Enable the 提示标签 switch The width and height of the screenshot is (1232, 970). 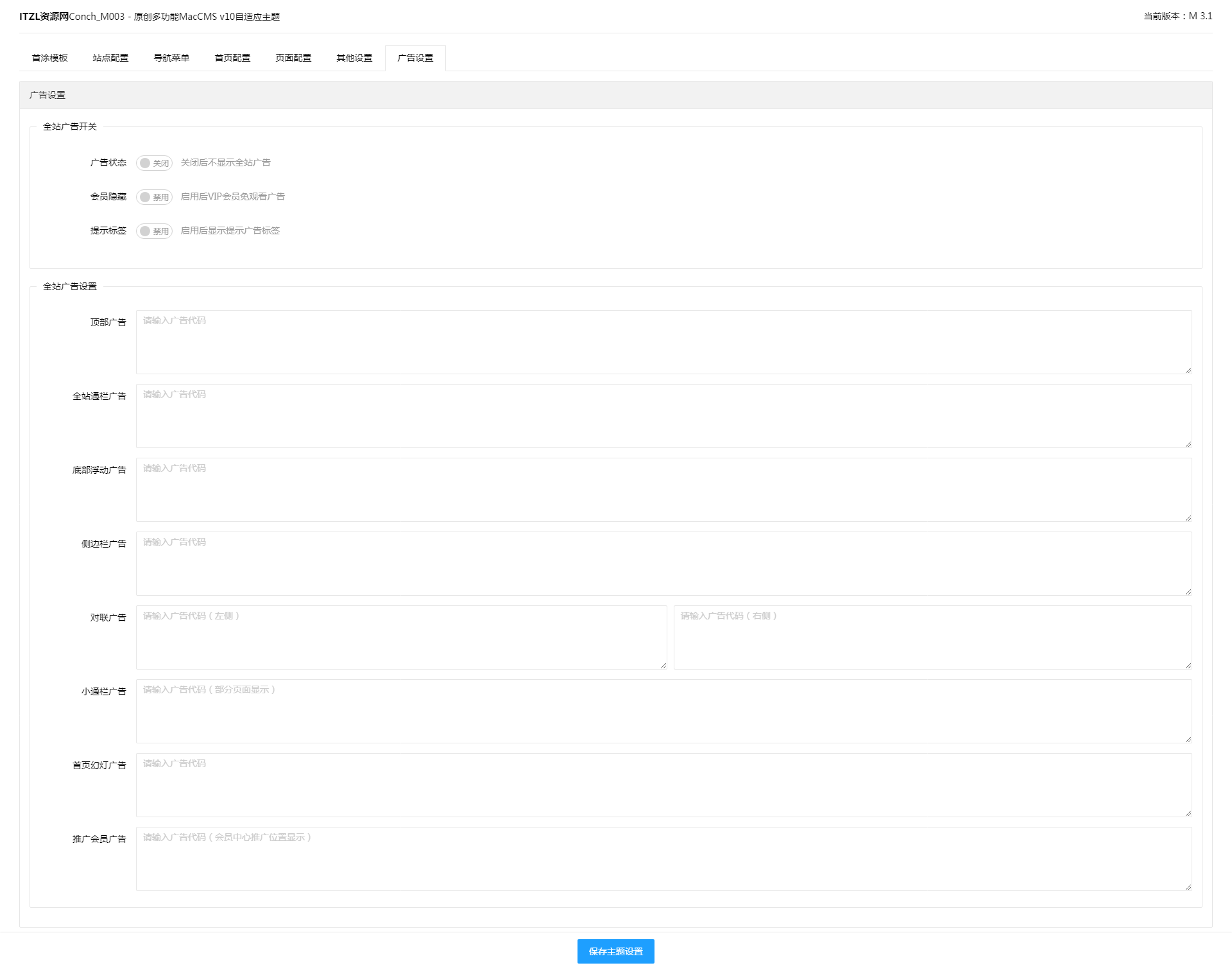tap(154, 231)
